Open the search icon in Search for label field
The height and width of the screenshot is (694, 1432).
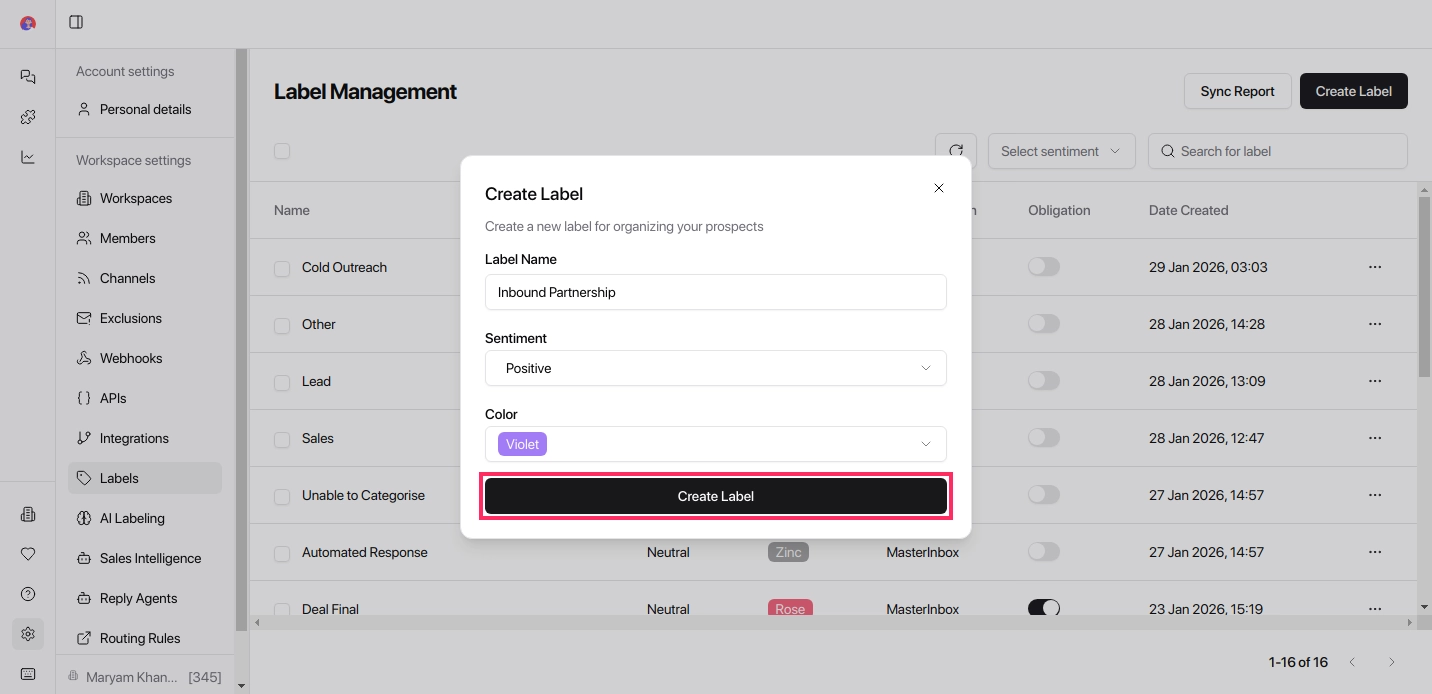[x=1167, y=151]
